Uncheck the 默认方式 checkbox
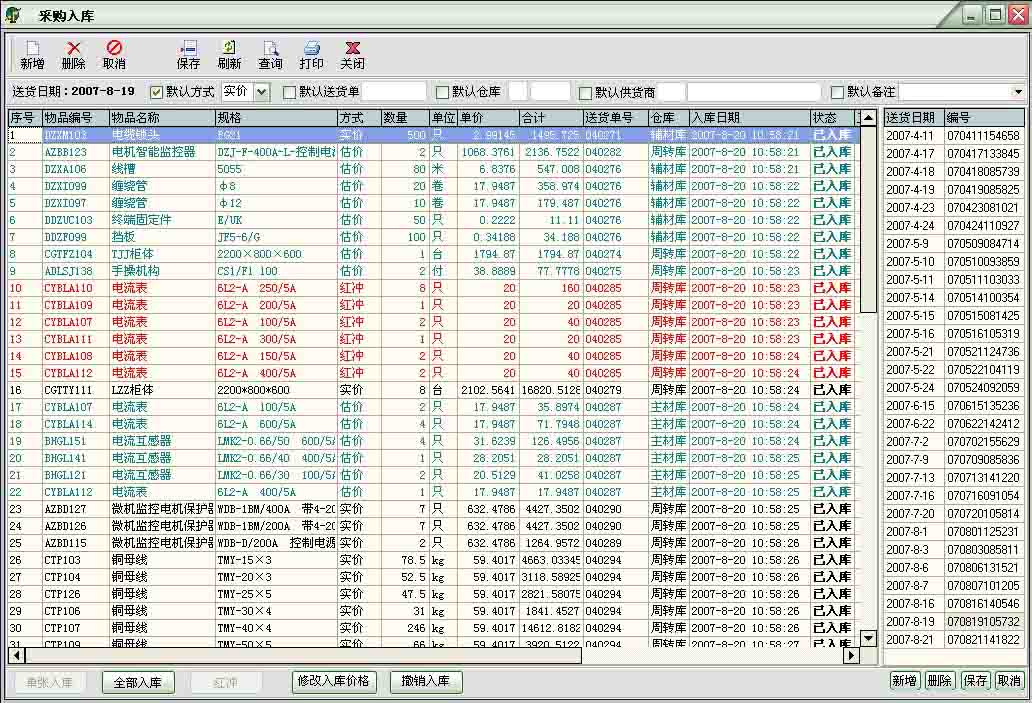Viewport: 1032px width, 703px height. (156, 92)
